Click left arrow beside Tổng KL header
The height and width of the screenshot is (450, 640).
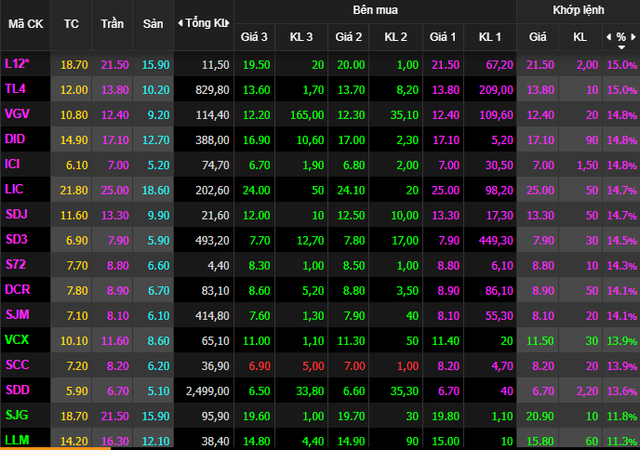pyautogui.click(x=180, y=24)
